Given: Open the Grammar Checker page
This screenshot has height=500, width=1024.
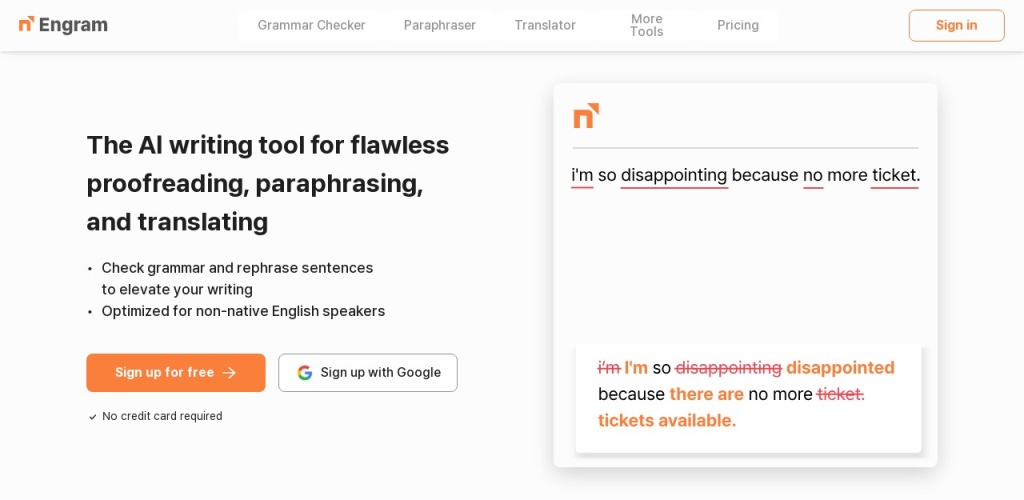Looking at the screenshot, I should click(x=311, y=25).
